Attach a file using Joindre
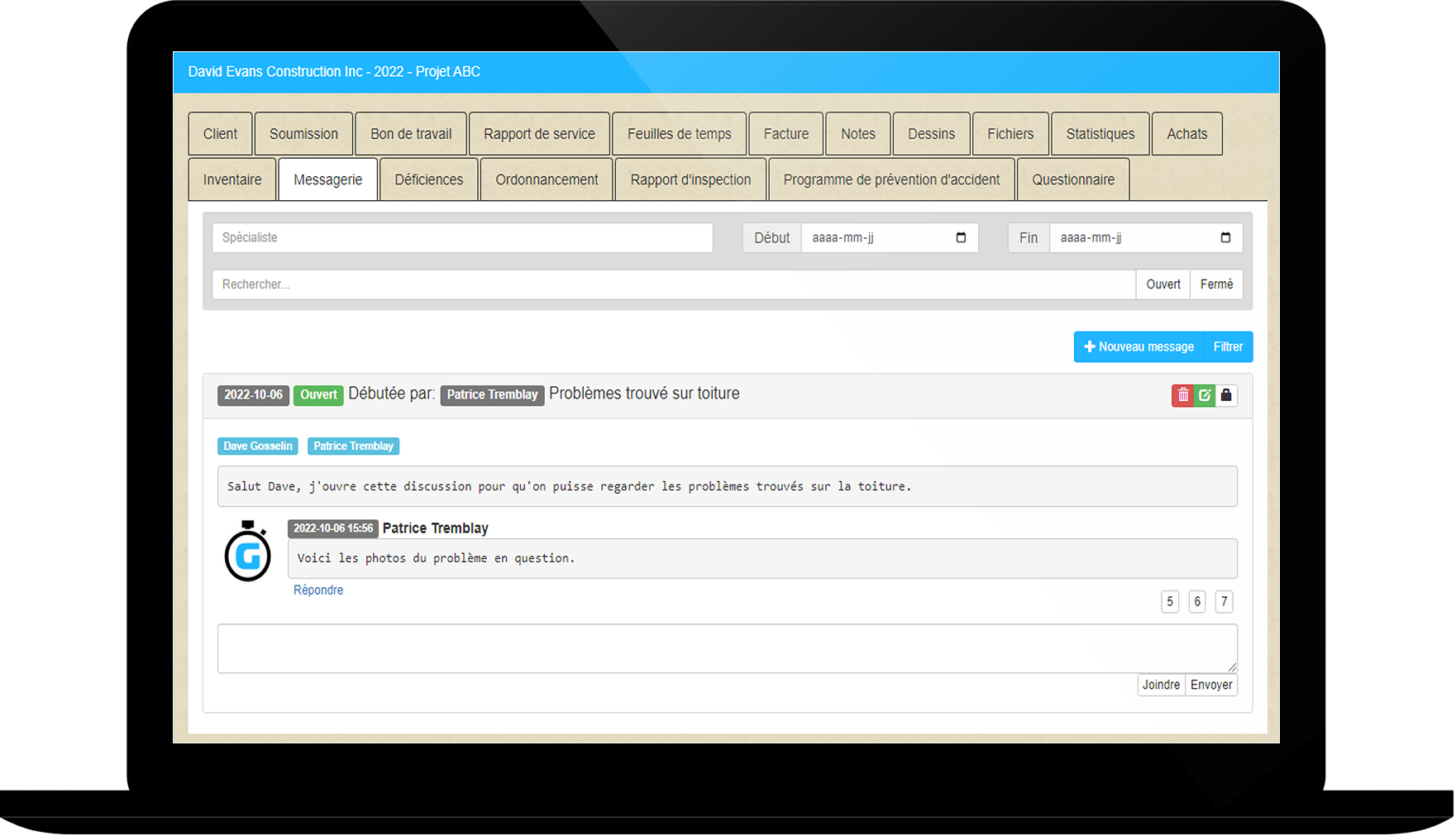 [1161, 686]
